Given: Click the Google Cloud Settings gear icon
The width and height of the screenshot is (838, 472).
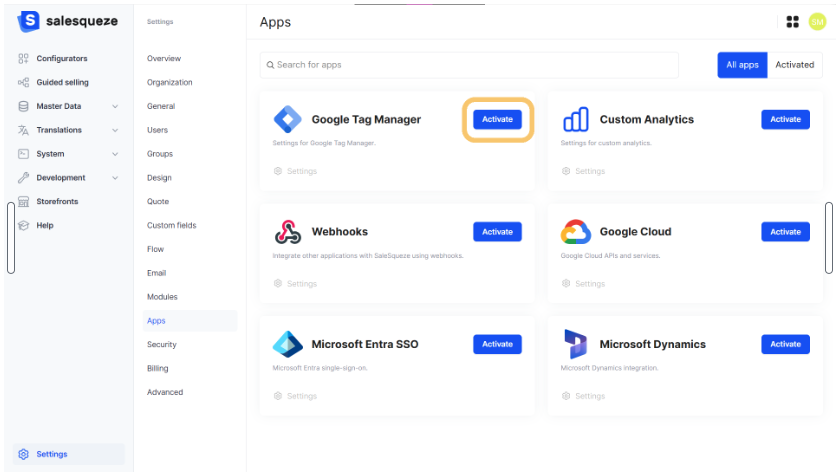Looking at the screenshot, I should tap(566, 283).
